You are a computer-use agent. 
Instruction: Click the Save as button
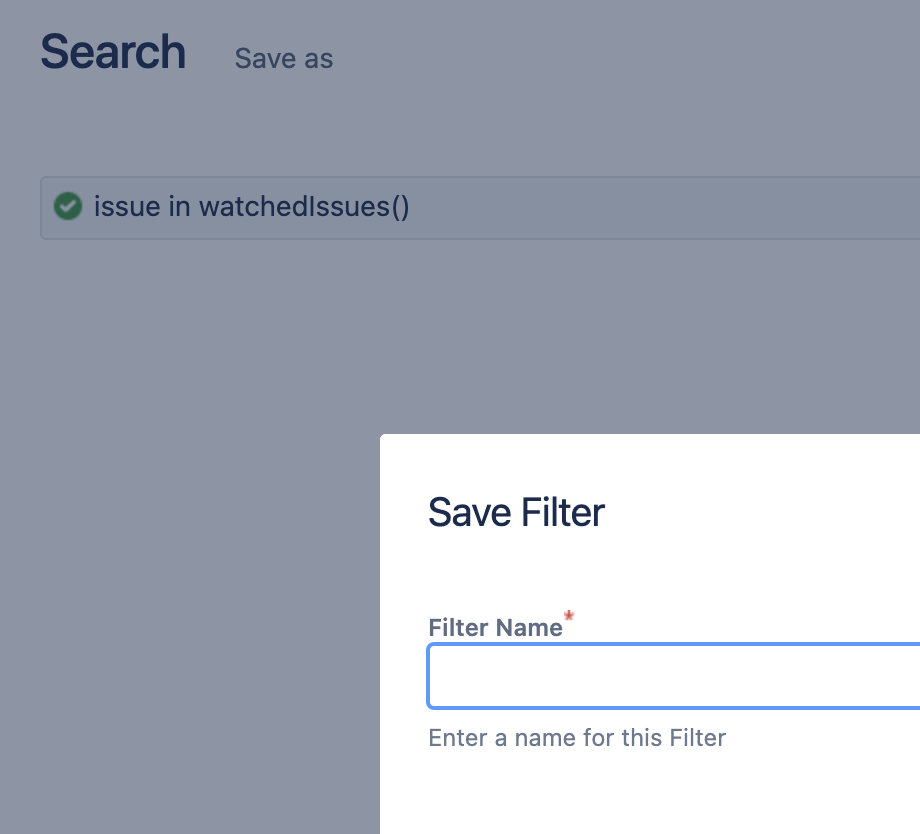284,59
